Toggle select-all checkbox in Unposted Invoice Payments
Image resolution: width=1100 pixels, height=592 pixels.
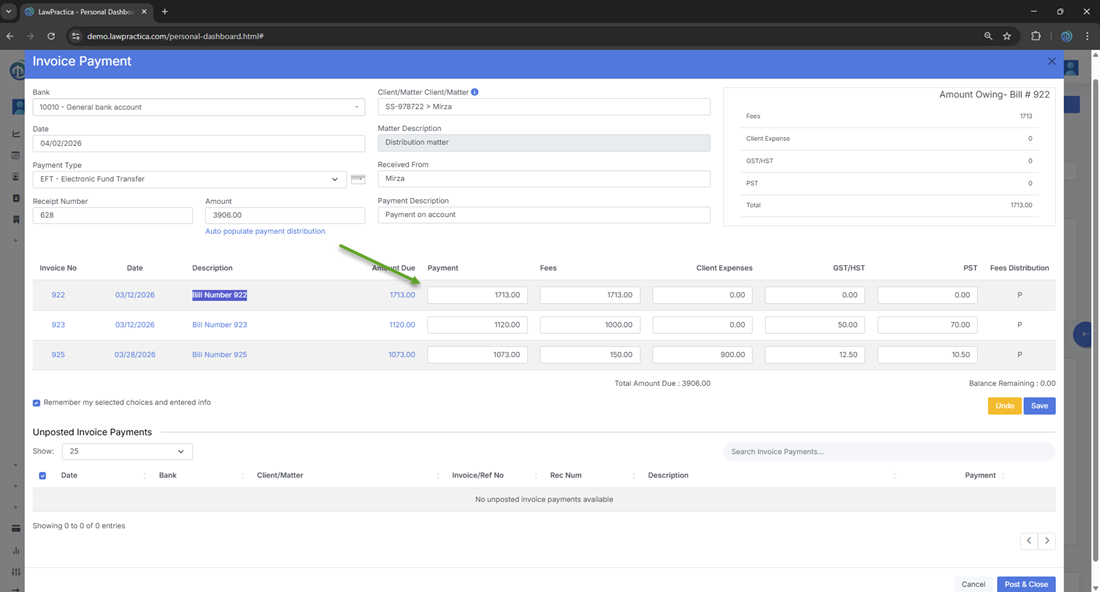(42, 476)
